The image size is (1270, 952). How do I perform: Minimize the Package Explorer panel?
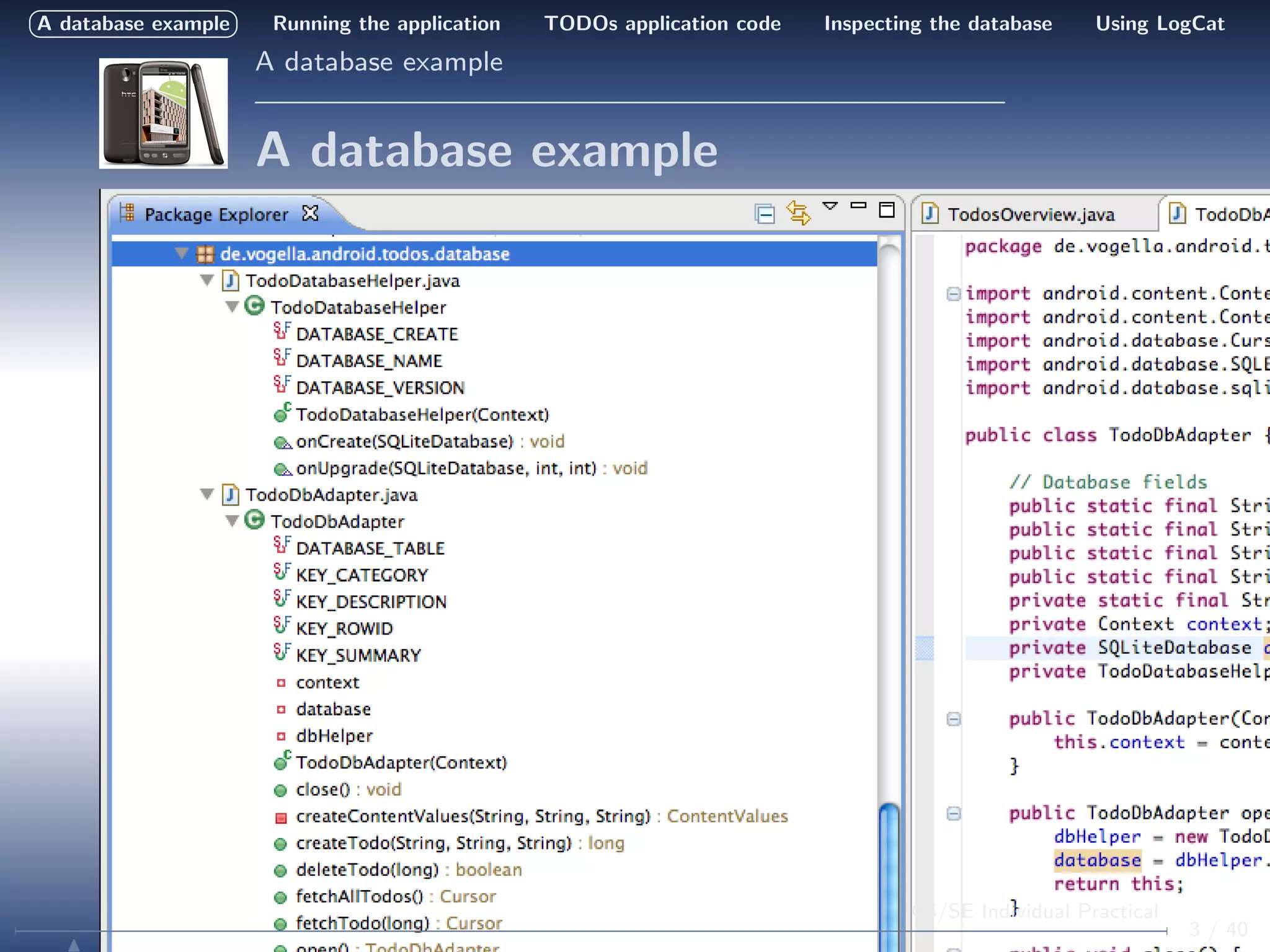pos(858,205)
